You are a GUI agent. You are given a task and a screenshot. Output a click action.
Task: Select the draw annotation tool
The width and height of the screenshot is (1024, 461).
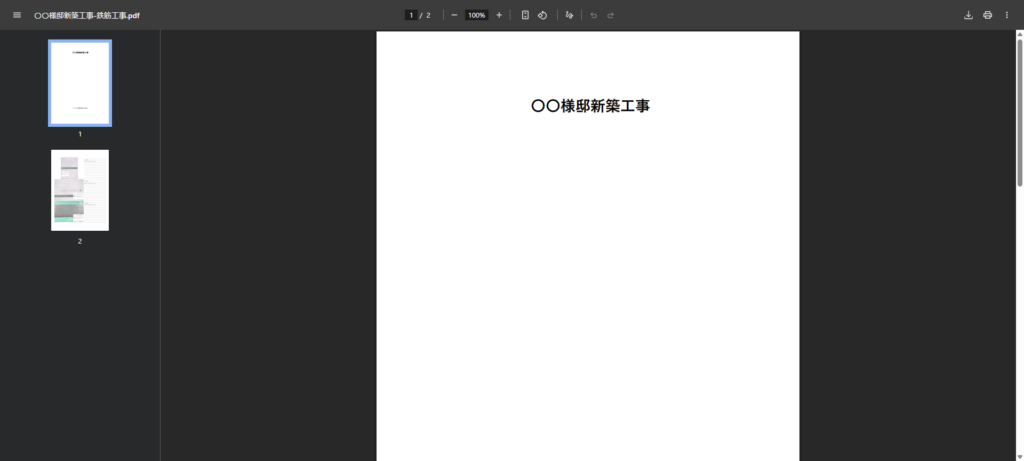coord(569,15)
